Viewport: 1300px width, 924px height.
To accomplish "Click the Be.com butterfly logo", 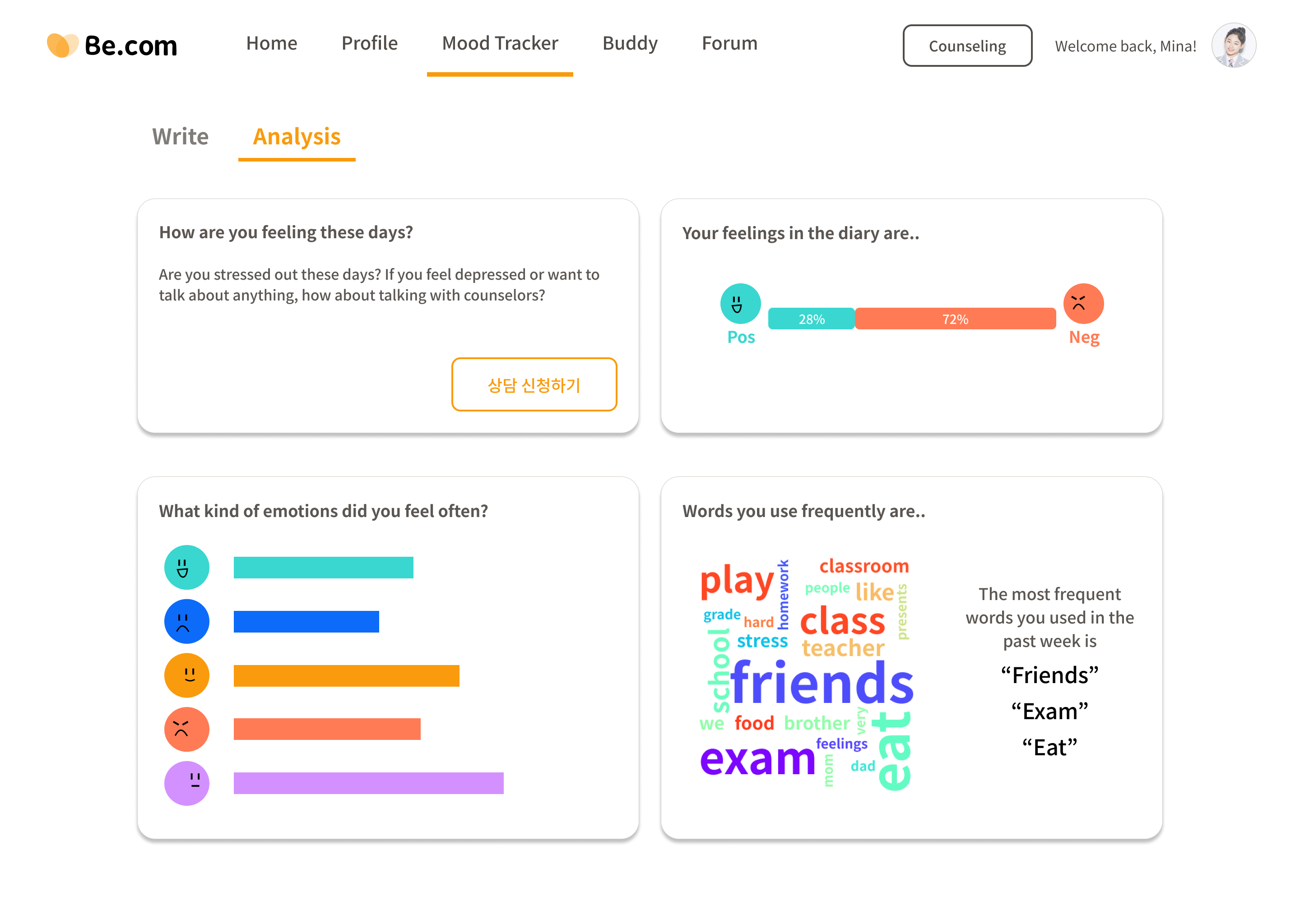I will 63,46.
